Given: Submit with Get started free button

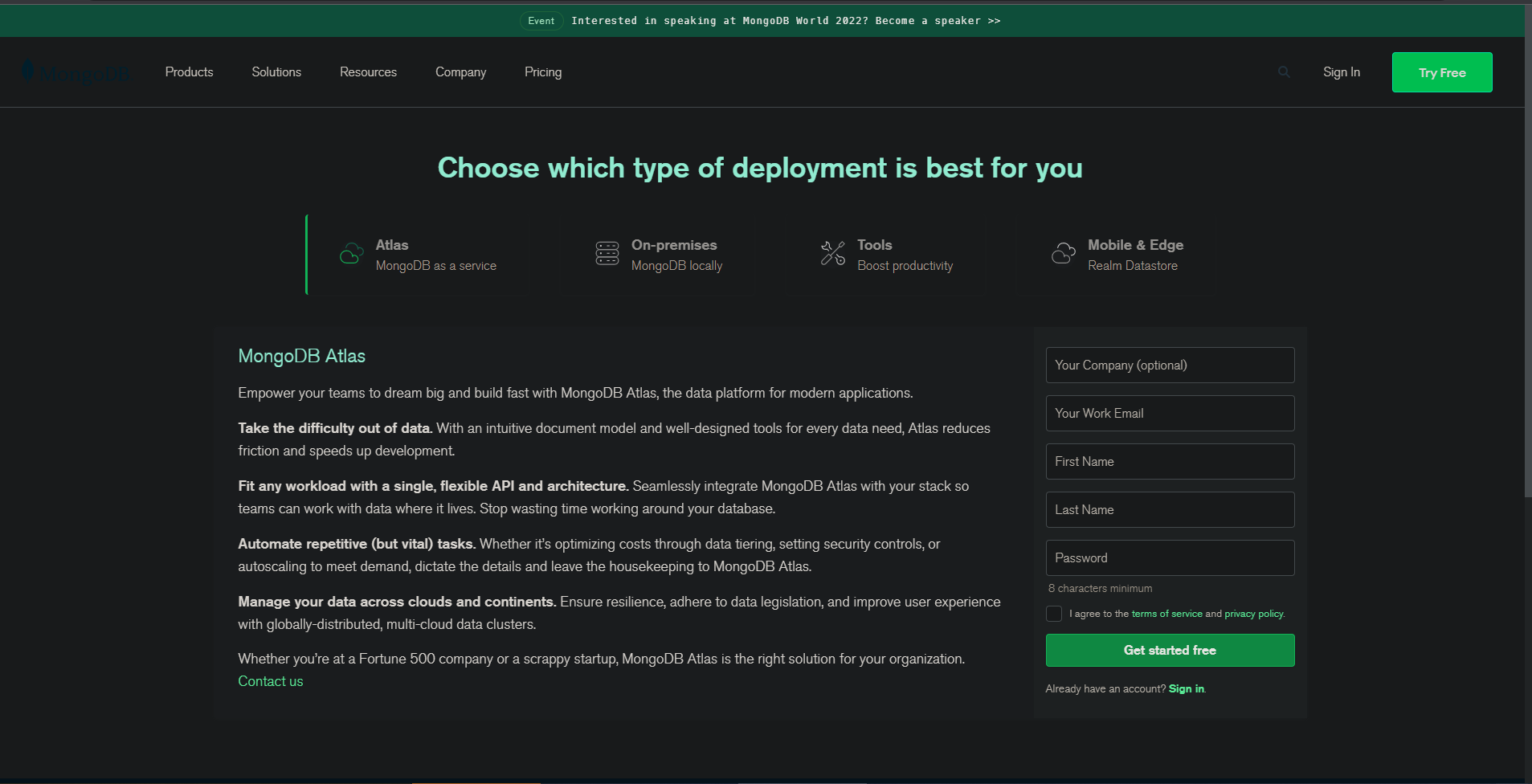Looking at the screenshot, I should point(1170,651).
